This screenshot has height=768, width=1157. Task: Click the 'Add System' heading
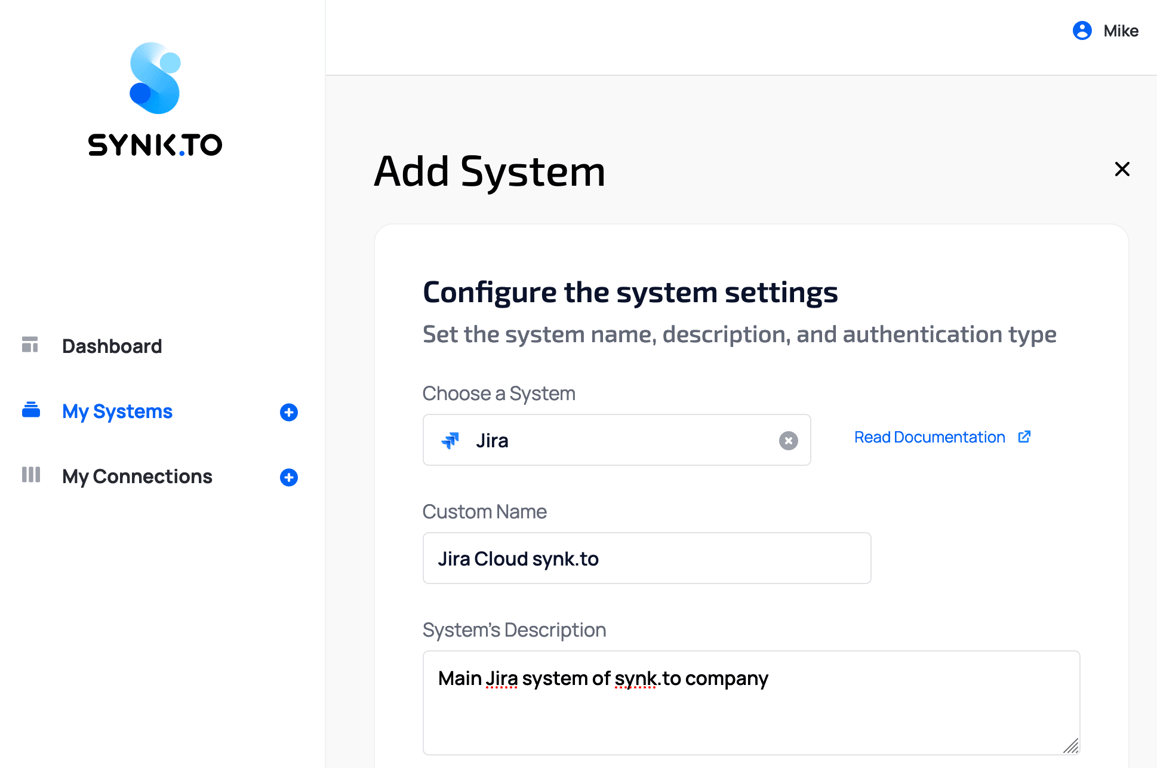(x=489, y=172)
